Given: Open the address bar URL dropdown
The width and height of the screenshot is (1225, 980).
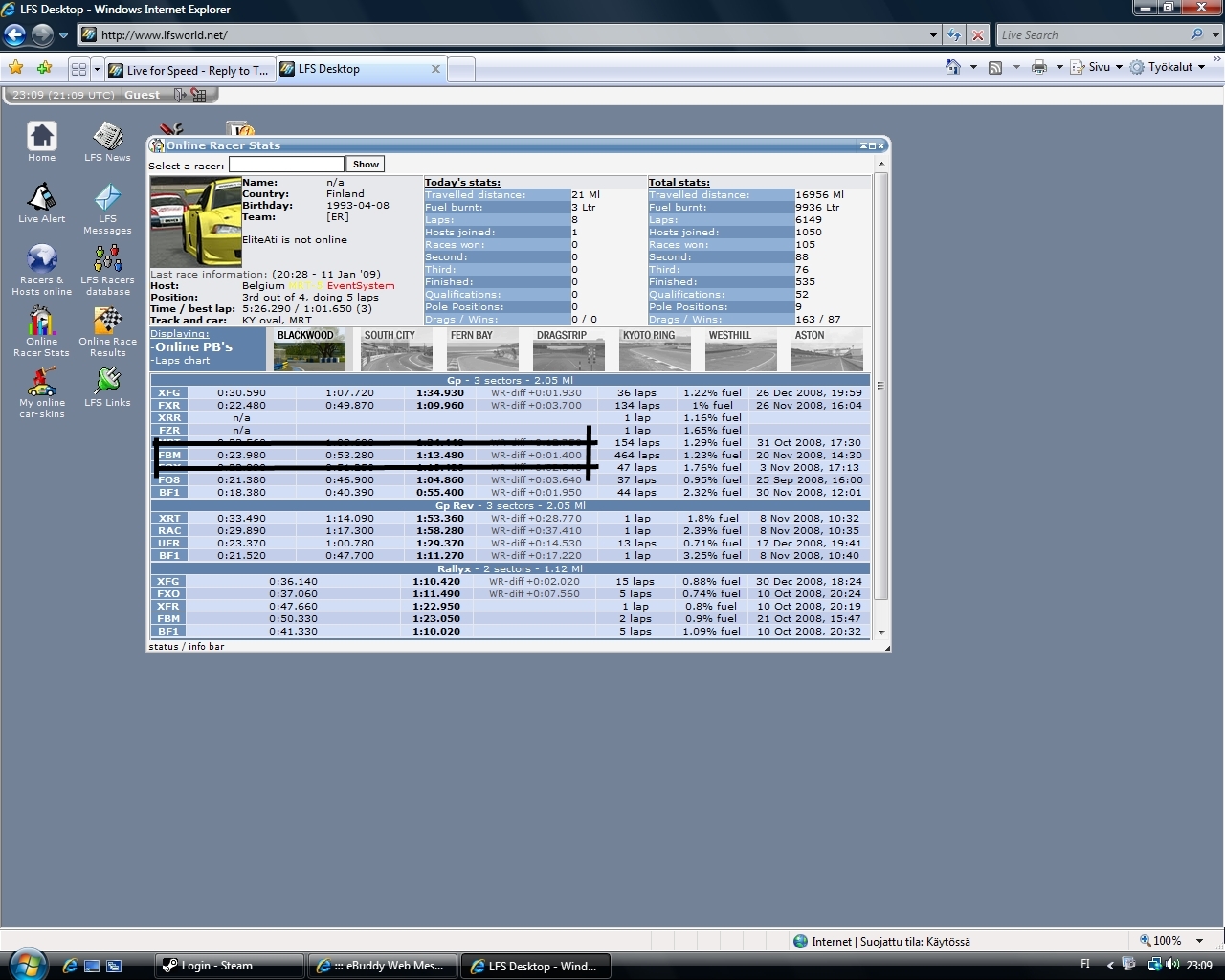Looking at the screenshot, I should [933, 35].
